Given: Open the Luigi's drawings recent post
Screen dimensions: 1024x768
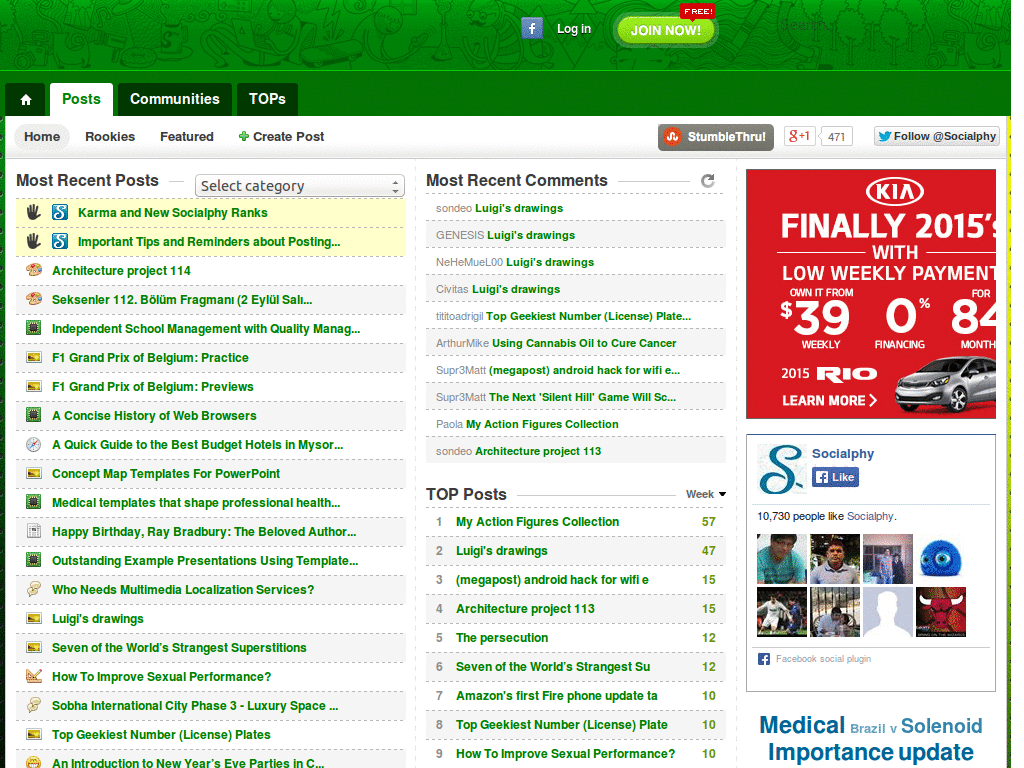Looking at the screenshot, I should click(x=98, y=618).
